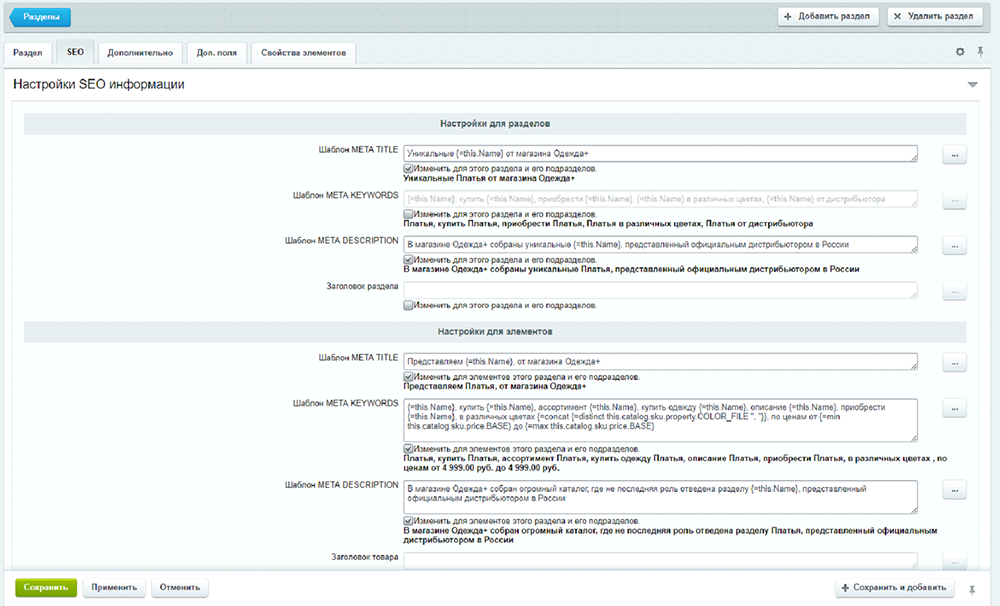
Task: Click the sections META DESCRIPTION template field
Action: coord(660,244)
